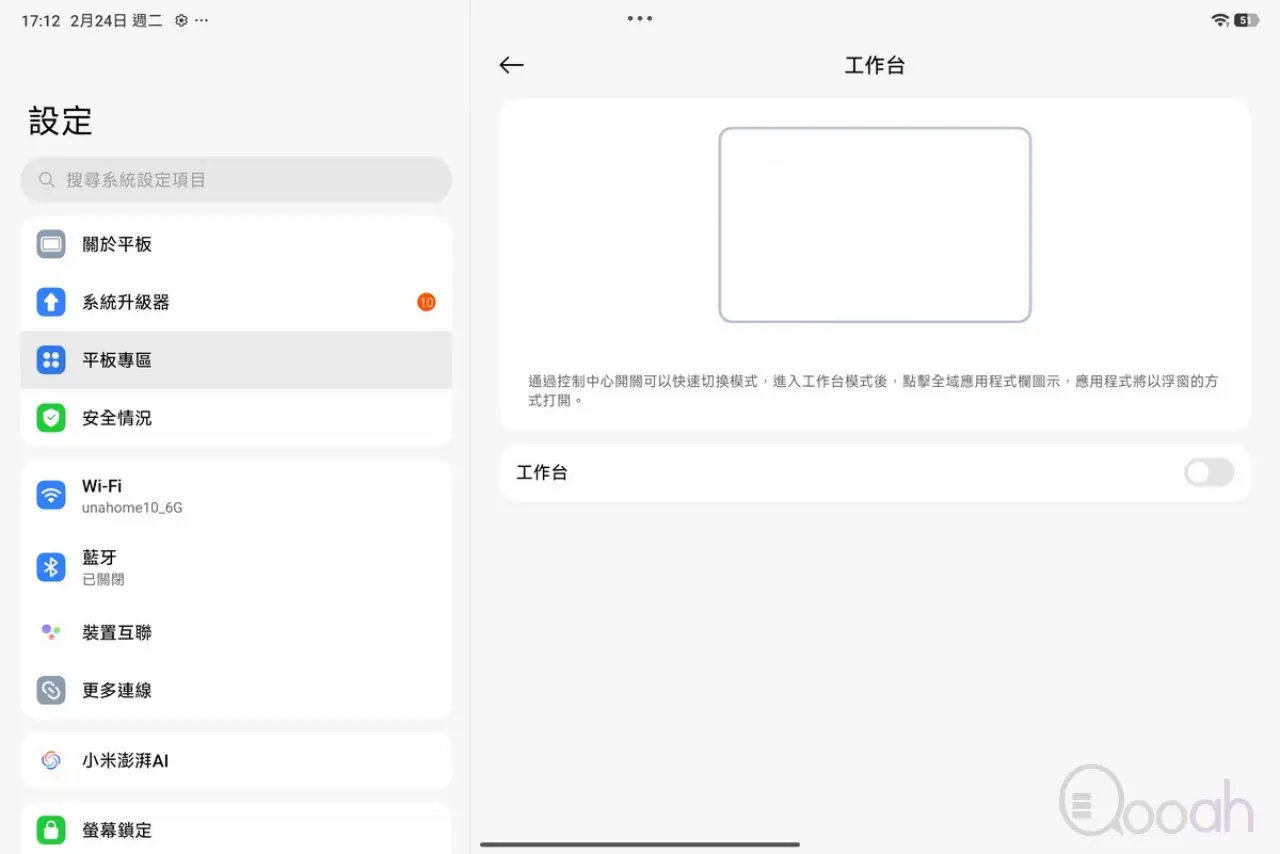The width and height of the screenshot is (1280, 854).
Task: Click the 裝置互聯 colorful dots icon
Action: pyautogui.click(x=51, y=633)
